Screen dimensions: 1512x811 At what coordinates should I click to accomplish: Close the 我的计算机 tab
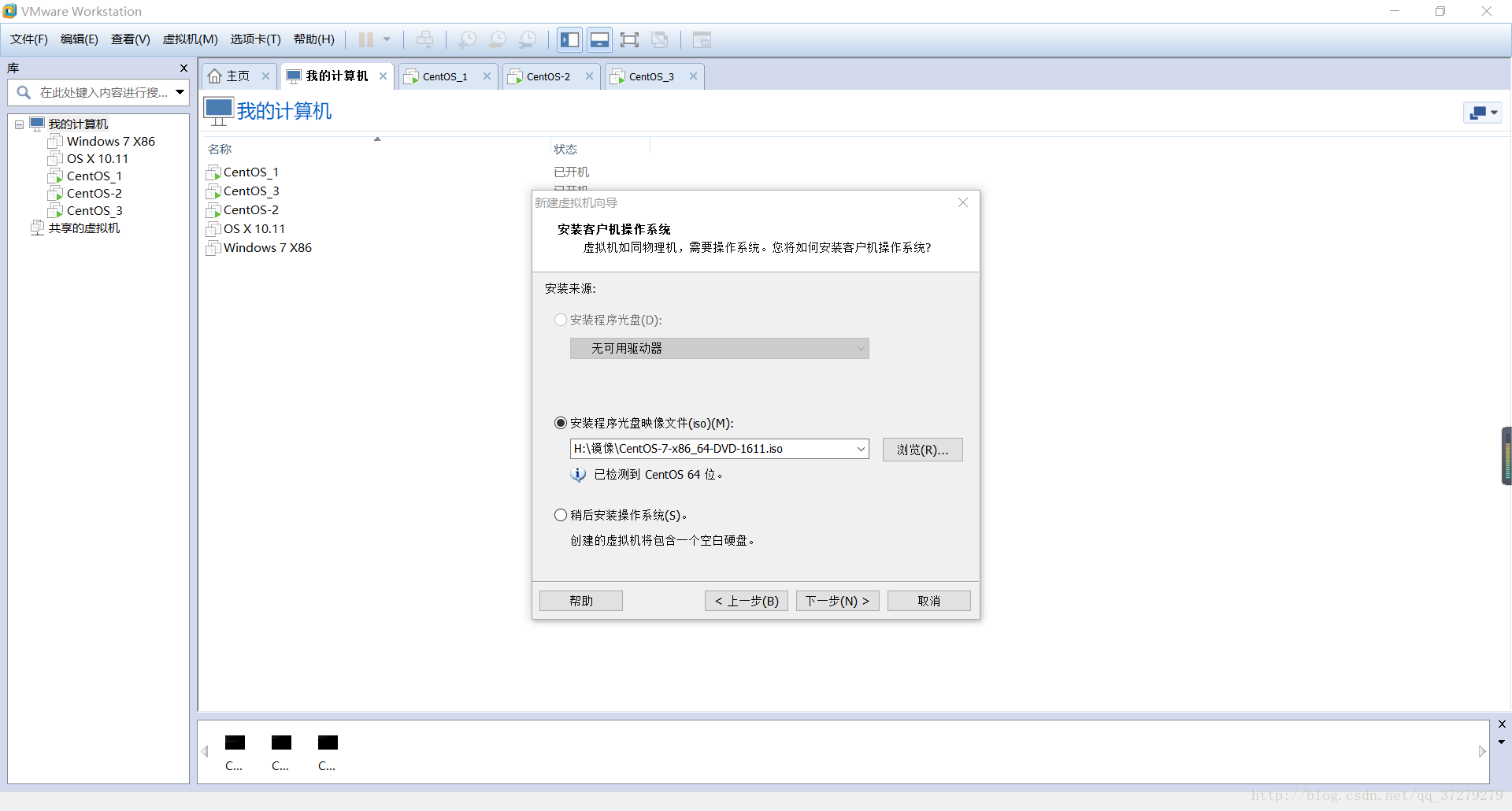coord(383,76)
